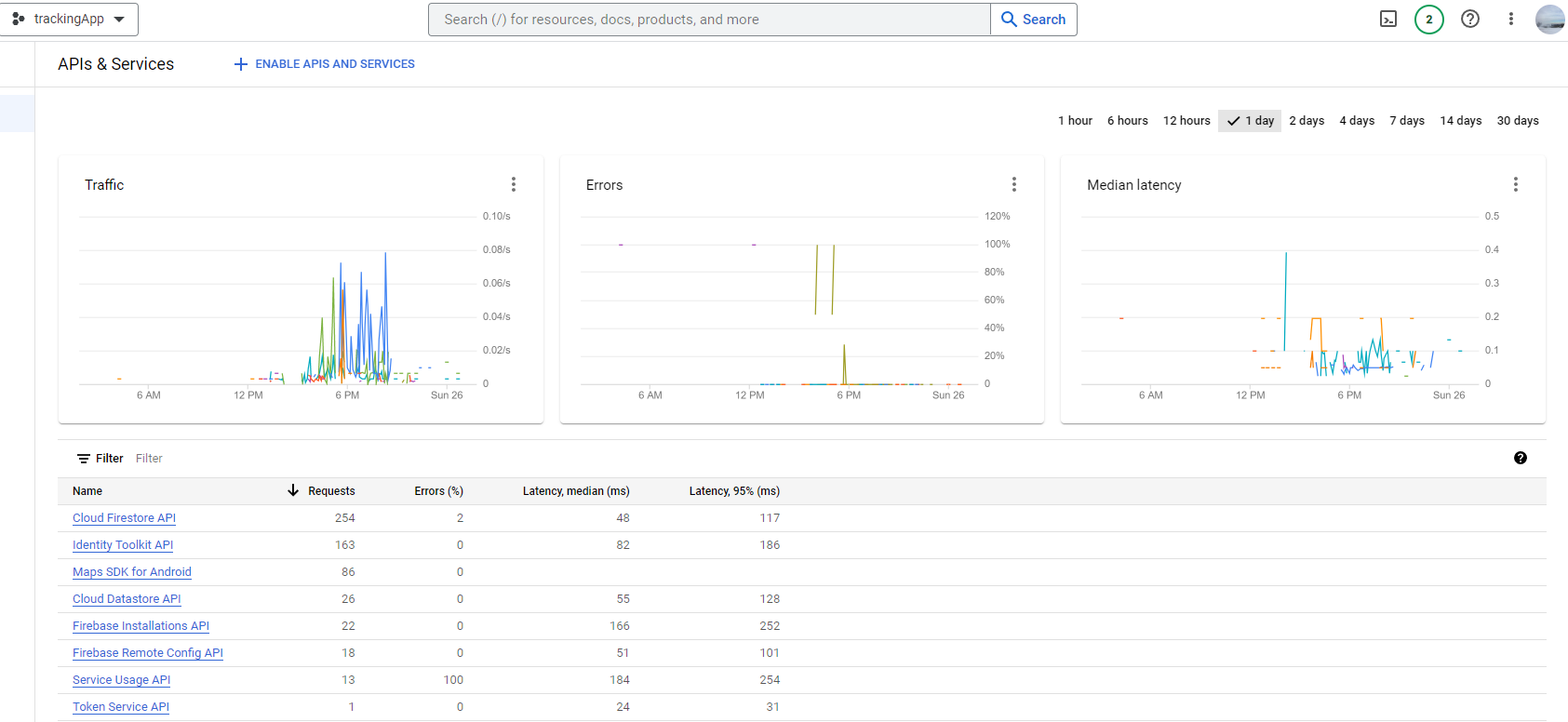
Task: Click the search bar input field
Action: pyautogui.click(x=709, y=20)
